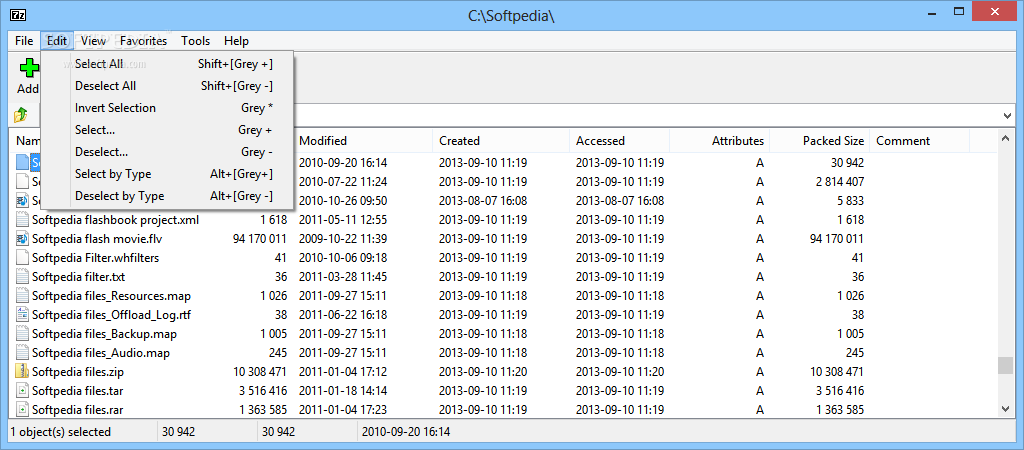Screen dimensions: 1024x450
Task: Click size value 3 516 416
Action: [263, 391]
